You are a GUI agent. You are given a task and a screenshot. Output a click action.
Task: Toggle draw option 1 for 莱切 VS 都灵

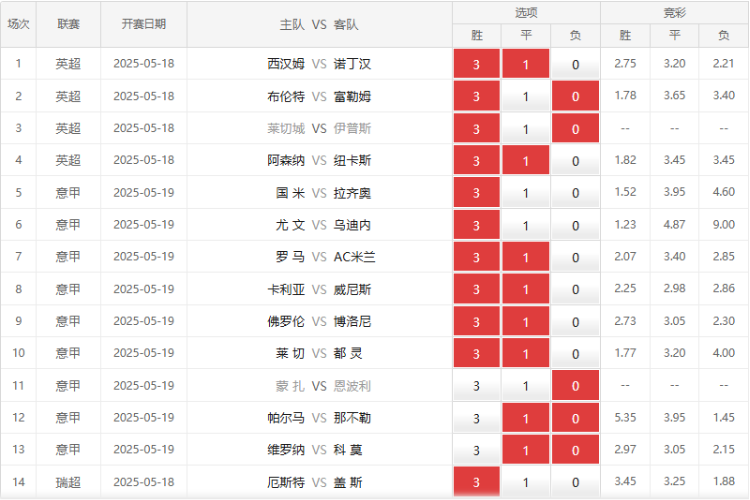(526, 354)
